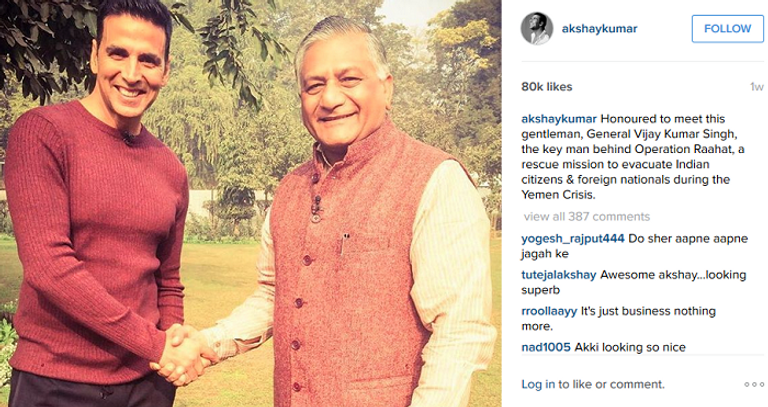Image resolution: width=768 pixels, height=407 pixels.
Task: Follow the akshaykumar account
Action: pyautogui.click(x=727, y=29)
